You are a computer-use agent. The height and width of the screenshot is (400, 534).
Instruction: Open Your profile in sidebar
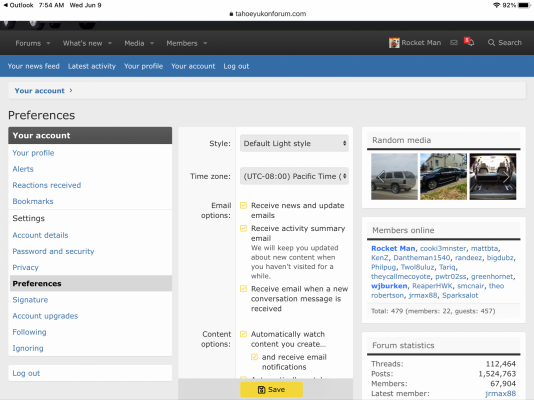[x=33, y=153]
